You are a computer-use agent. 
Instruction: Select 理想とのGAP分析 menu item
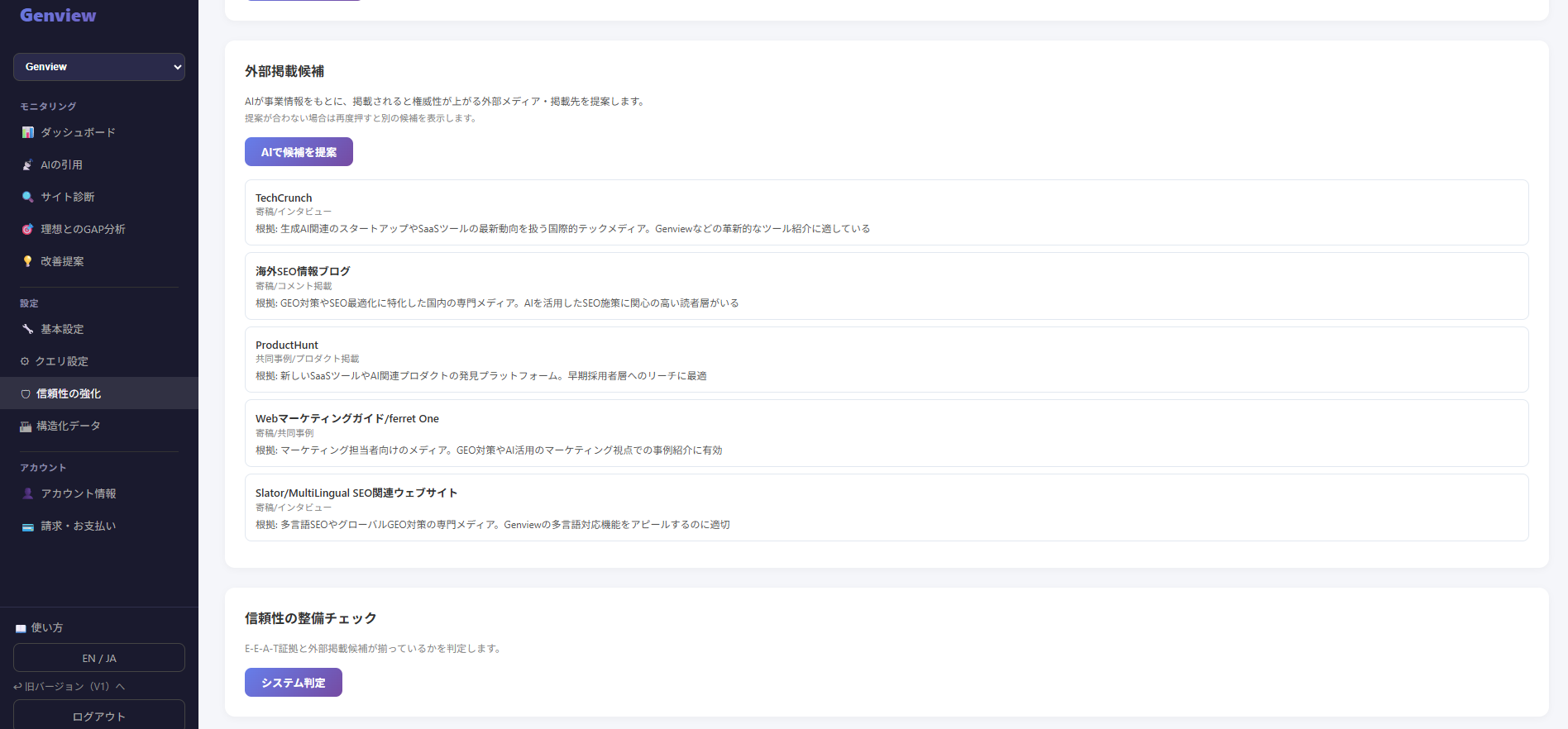pyautogui.click(x=99, y=229)
